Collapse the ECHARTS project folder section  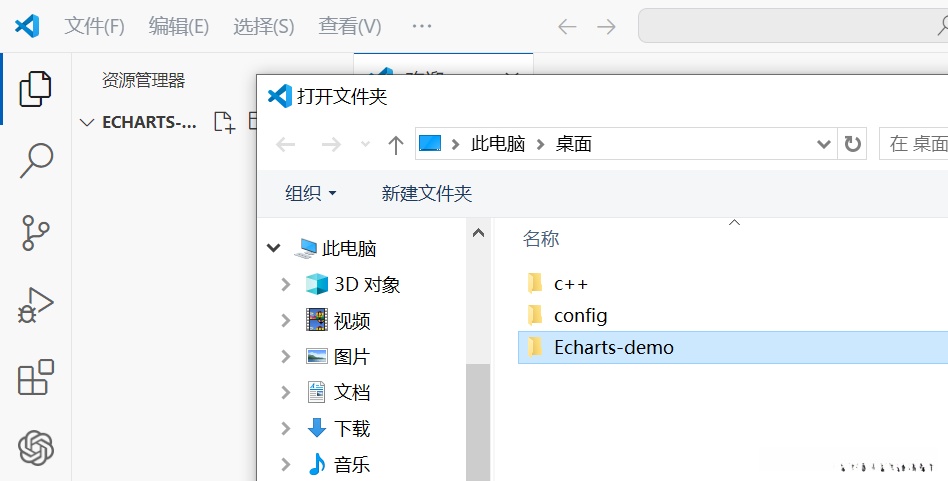tap(87, 123)
